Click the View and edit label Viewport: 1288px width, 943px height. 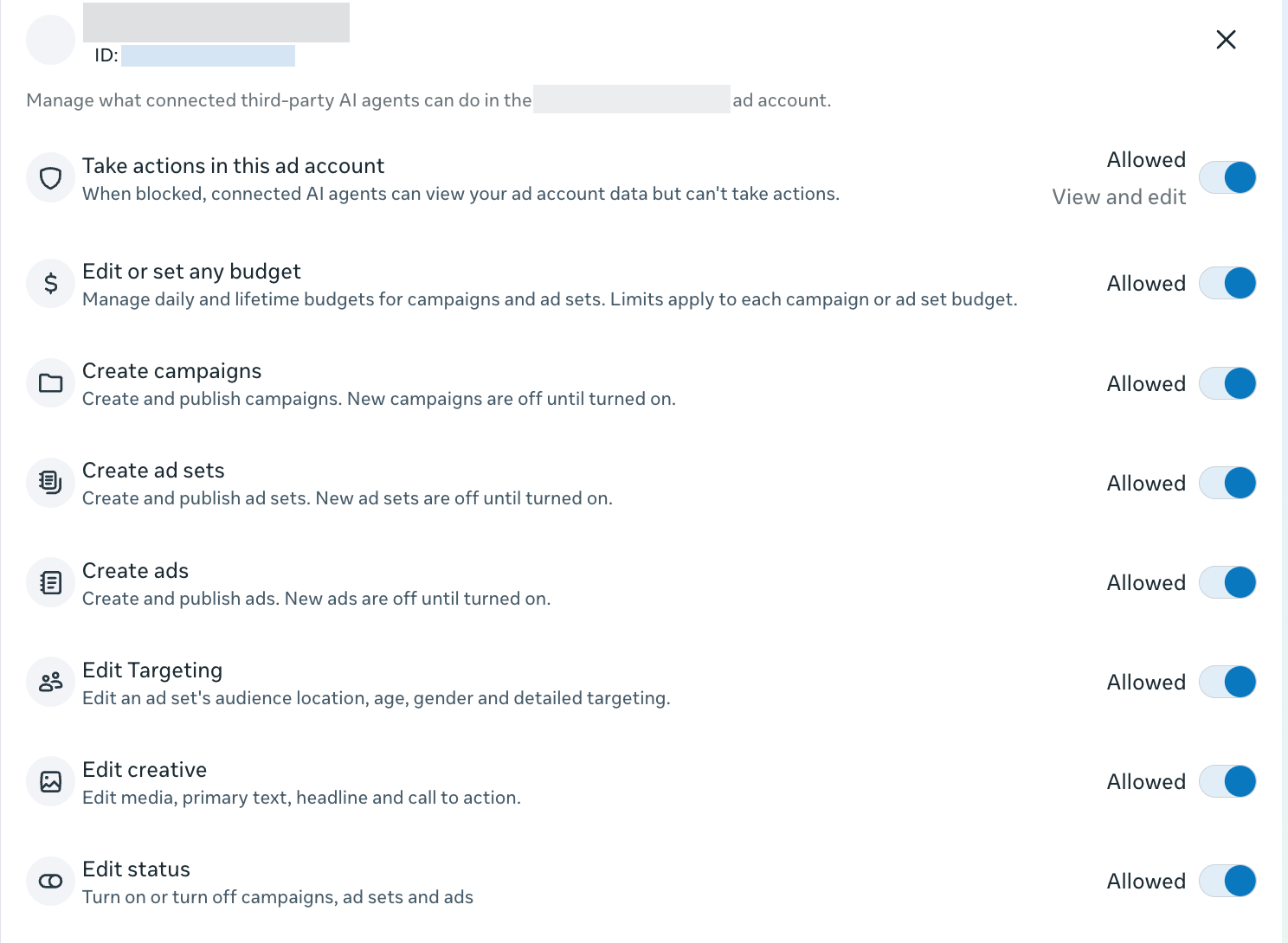pos(1118,197)
